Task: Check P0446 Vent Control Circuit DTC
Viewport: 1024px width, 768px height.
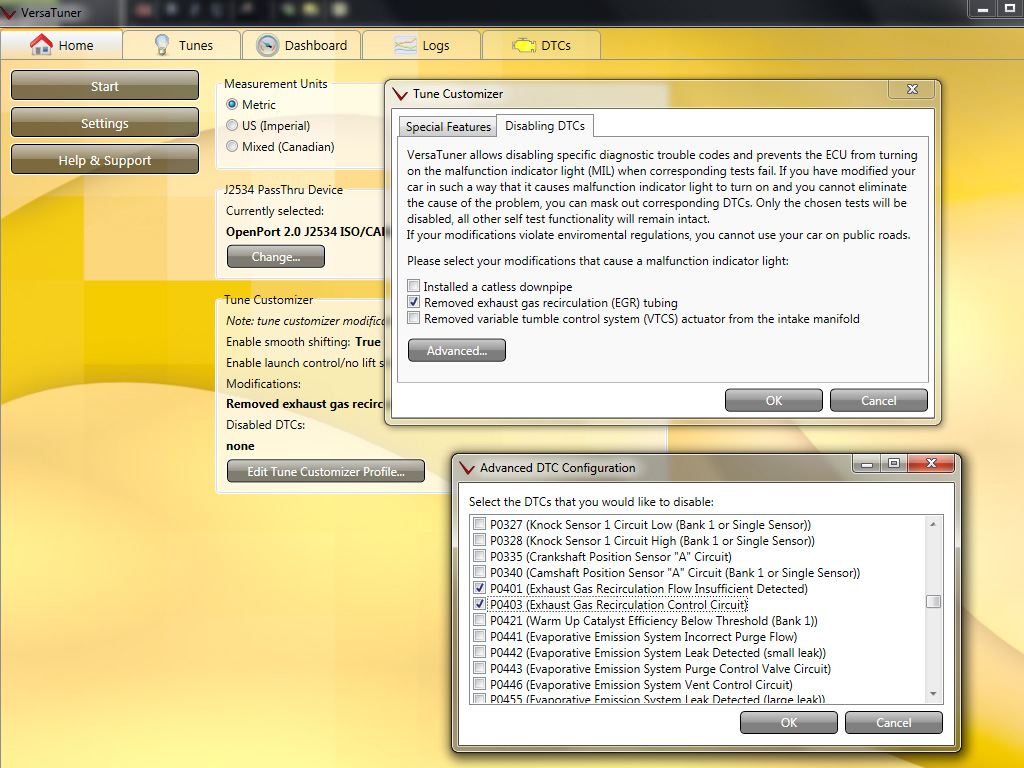Action: point(479,684)
